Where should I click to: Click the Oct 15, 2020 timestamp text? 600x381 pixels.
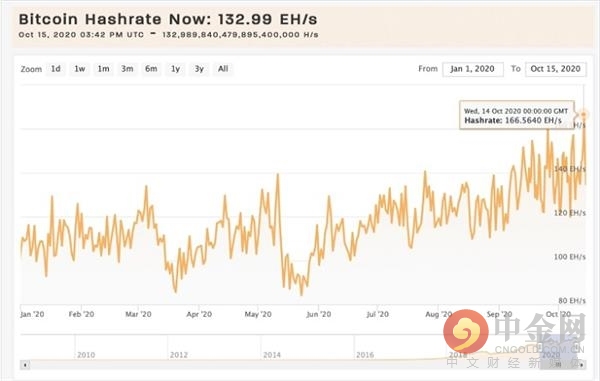point(81,35)
